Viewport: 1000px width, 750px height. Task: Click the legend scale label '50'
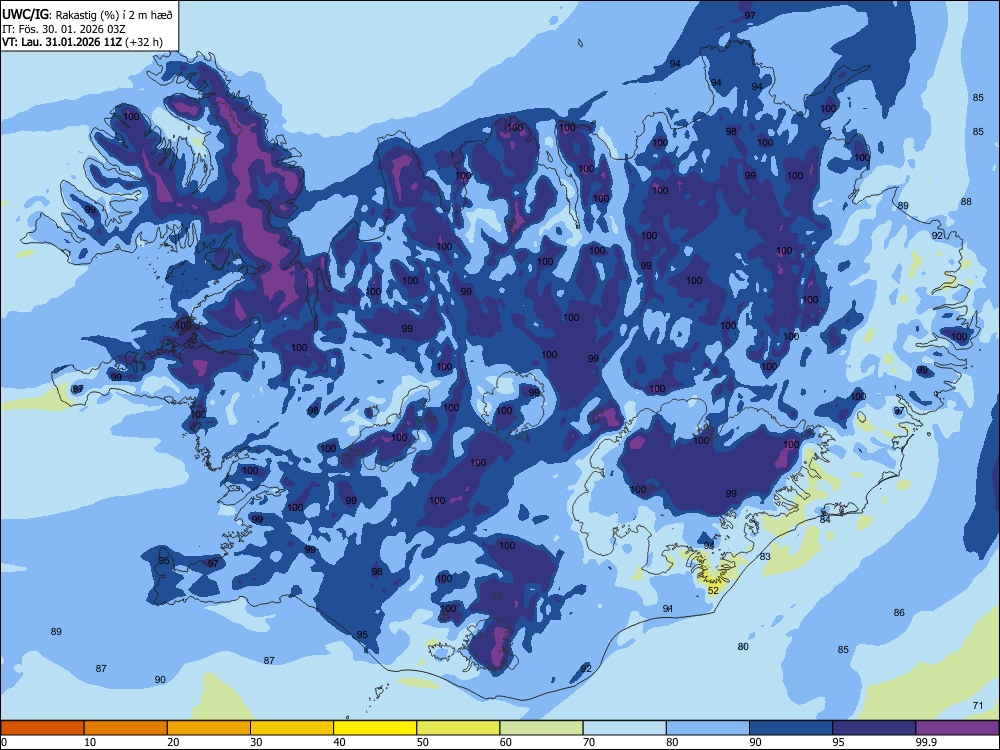pos(423,742)
